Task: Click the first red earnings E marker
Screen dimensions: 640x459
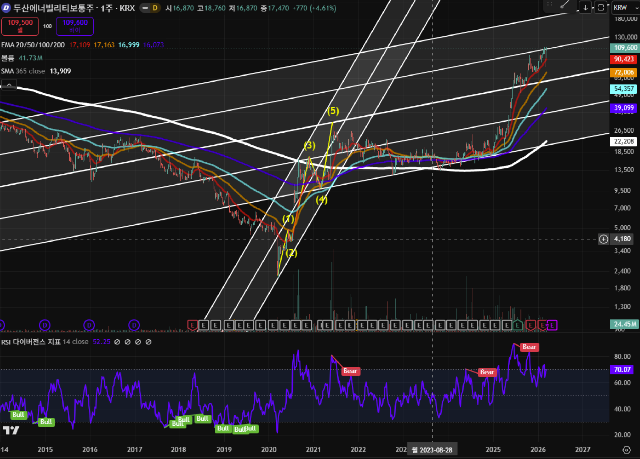Action: (x=192, y=325)
